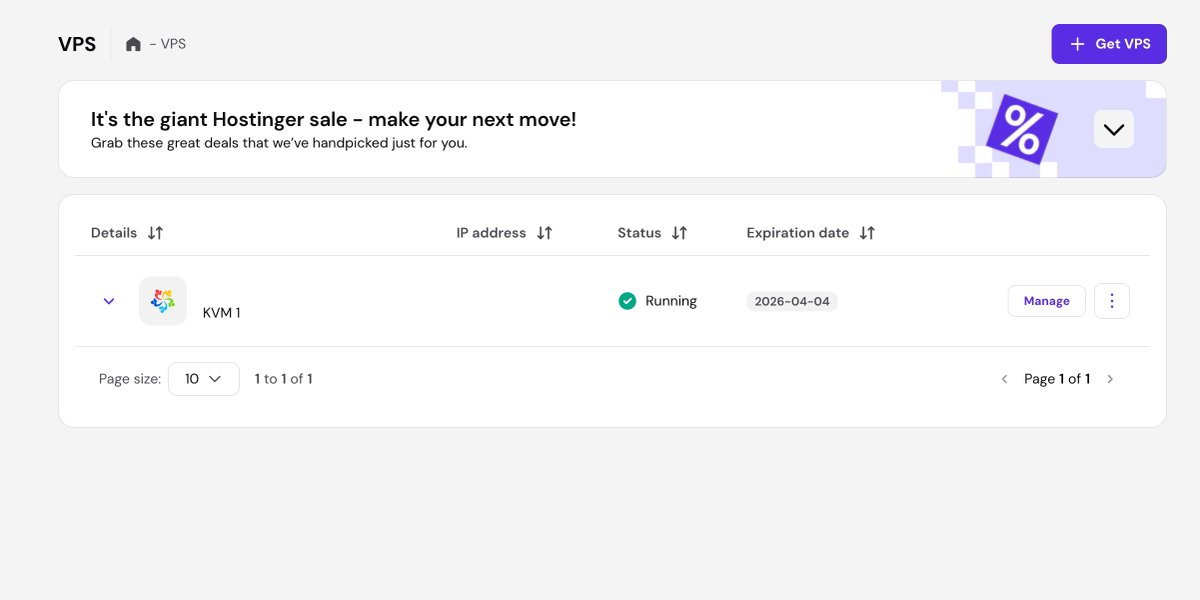
Task: Expand the KVM 1 row details
Action: coord(109,301)
